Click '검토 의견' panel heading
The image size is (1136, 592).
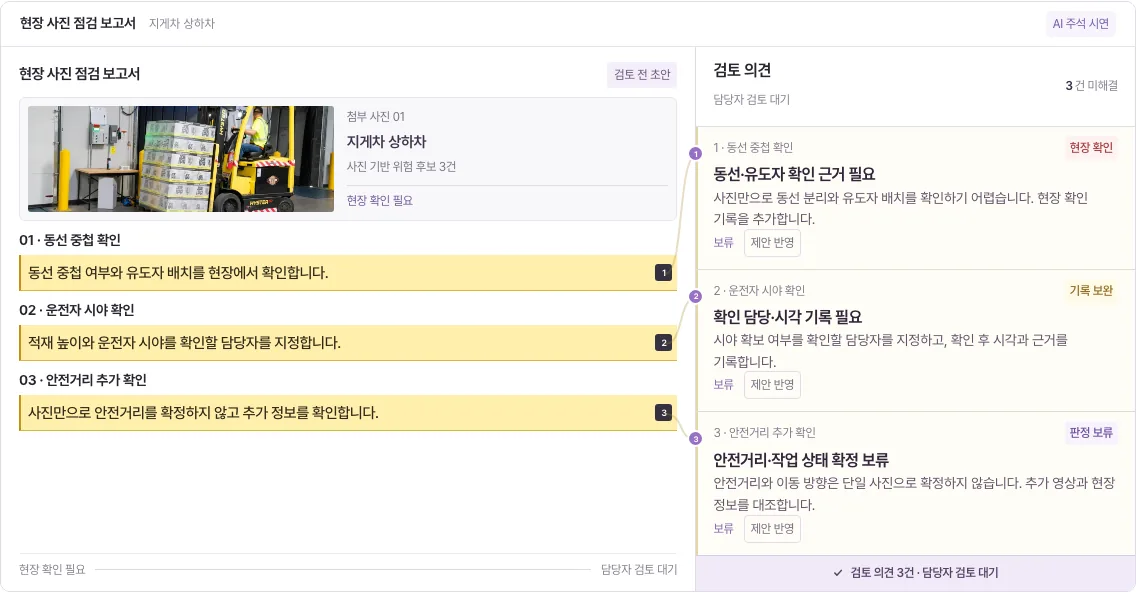[742, 70]
